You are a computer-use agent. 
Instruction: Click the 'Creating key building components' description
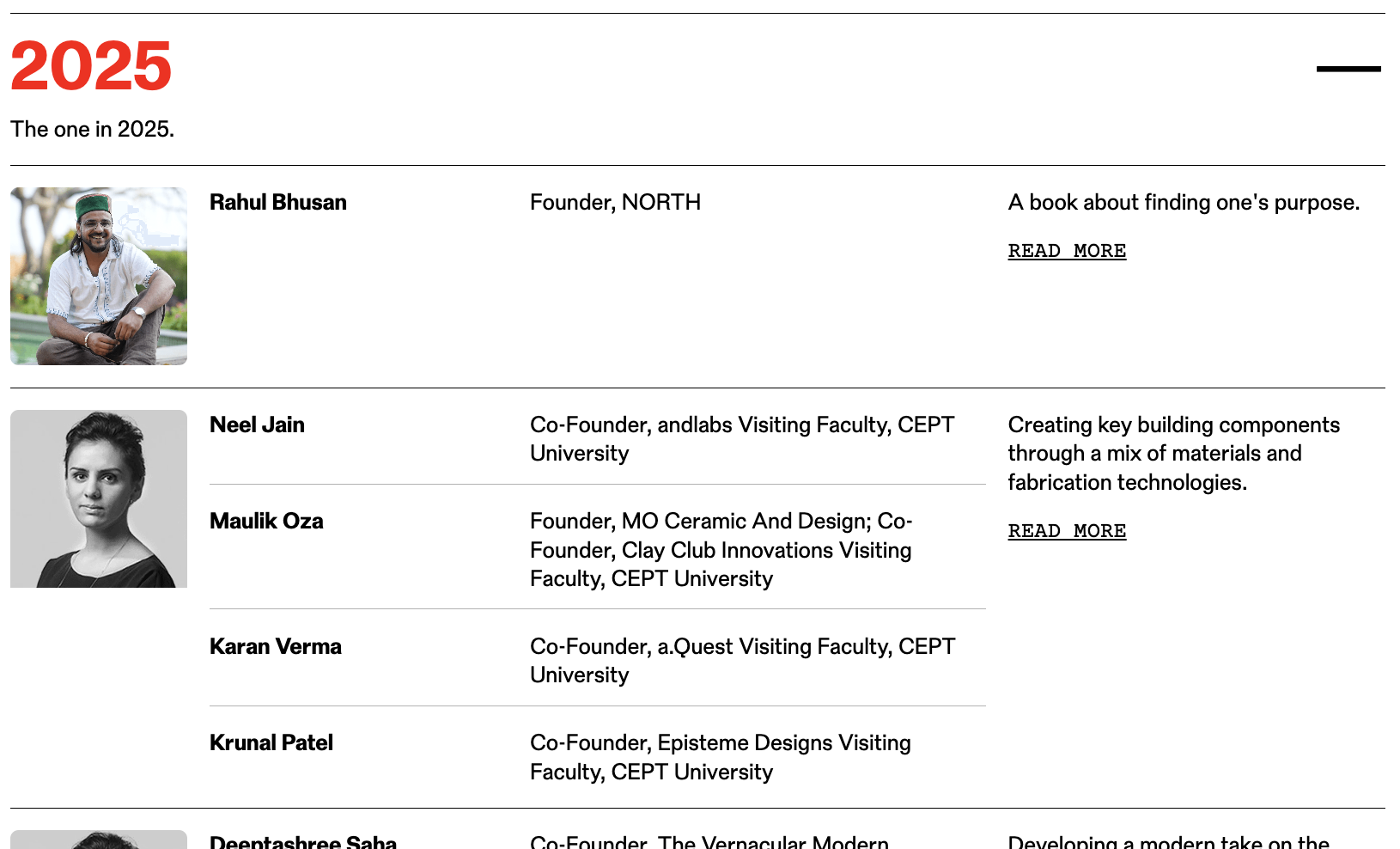click(x=1173, y=453)
